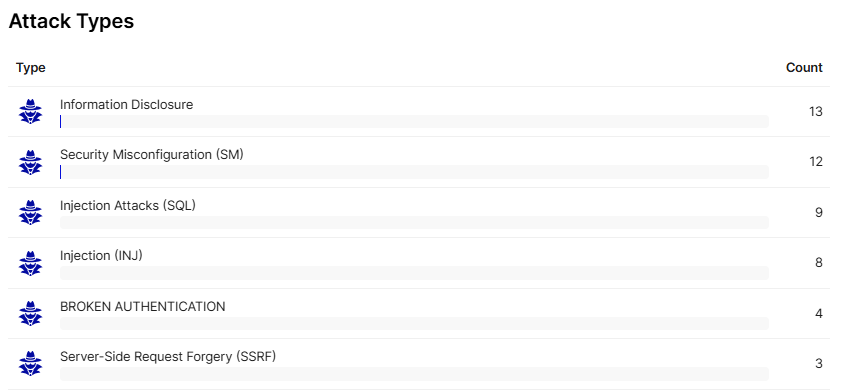The height and width of the screenshot is (390, 844).
Task: Click the Attack Types heading
Action: click(72, 22)
